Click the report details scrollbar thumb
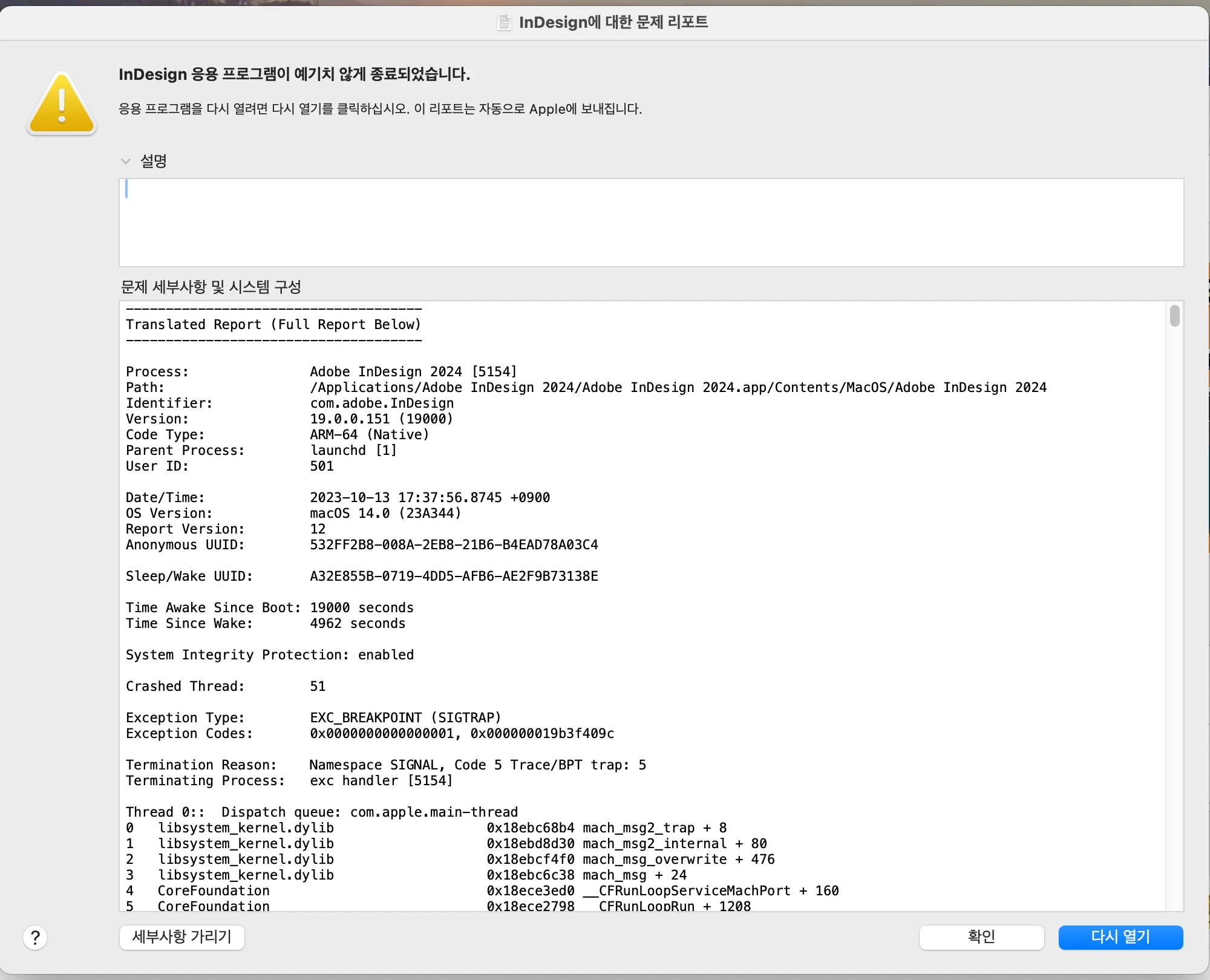 tap(1174, 316)
